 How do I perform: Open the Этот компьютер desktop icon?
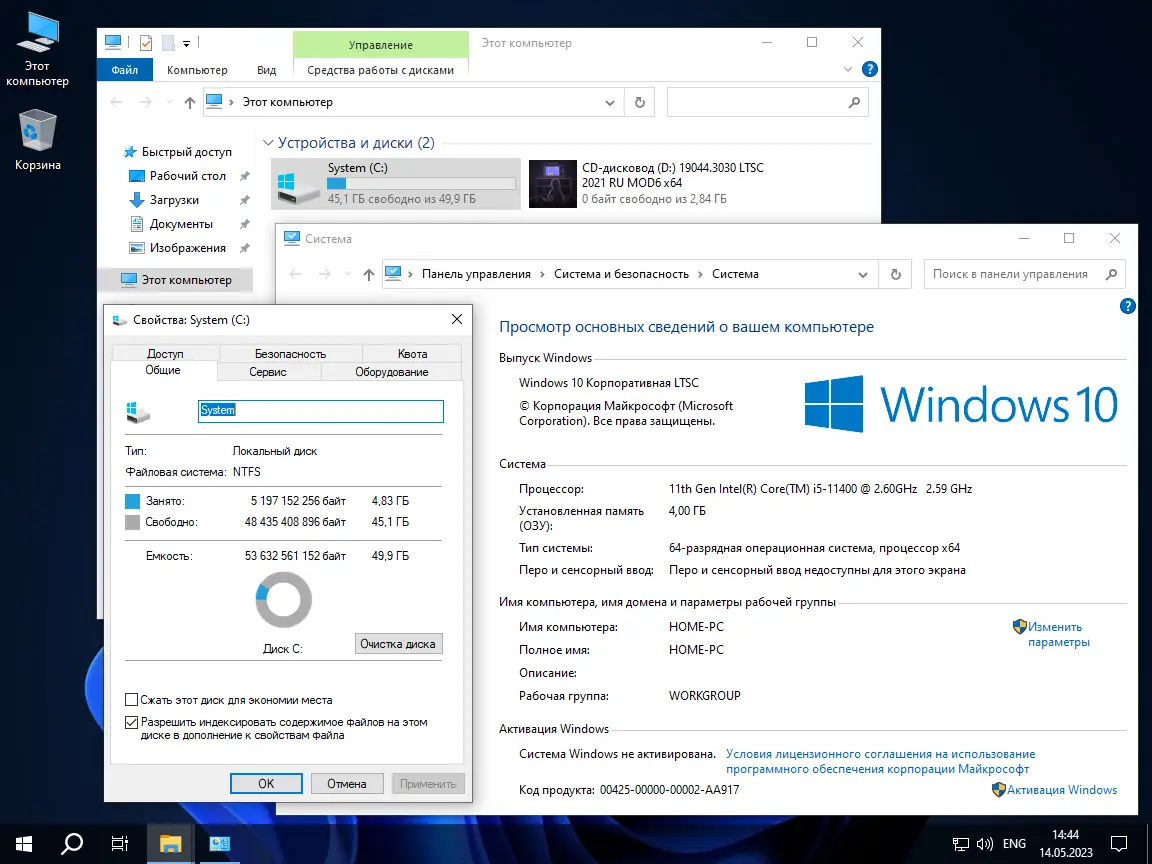click(x=37, y=50)
